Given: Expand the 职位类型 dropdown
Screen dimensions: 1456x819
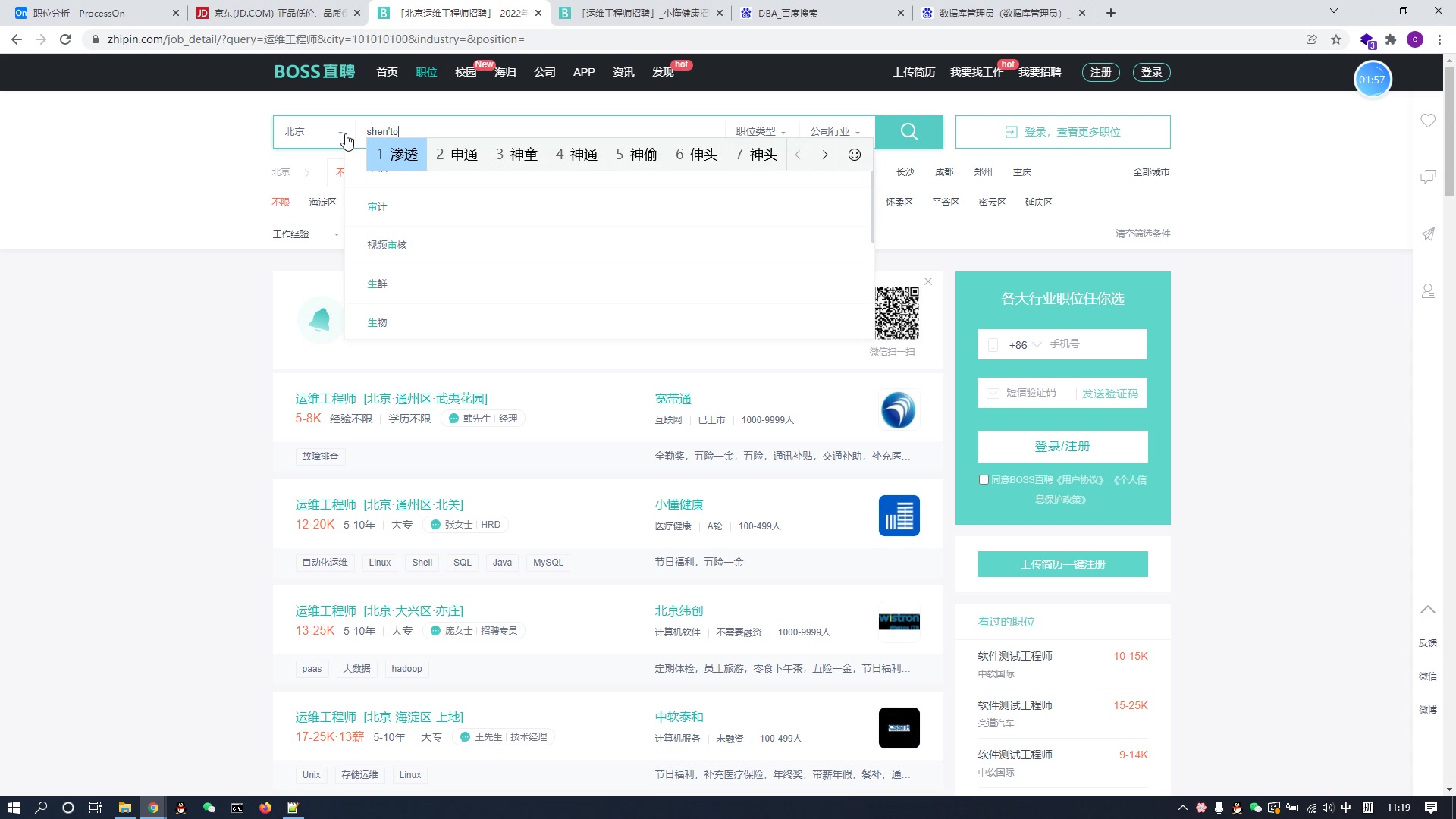Looking at the screenshot, I should (761, 132).
